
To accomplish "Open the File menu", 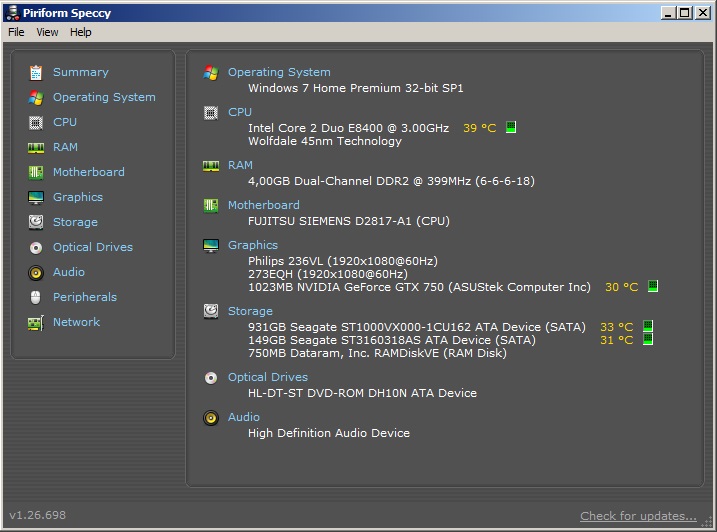I will click(x=16, y=32).
